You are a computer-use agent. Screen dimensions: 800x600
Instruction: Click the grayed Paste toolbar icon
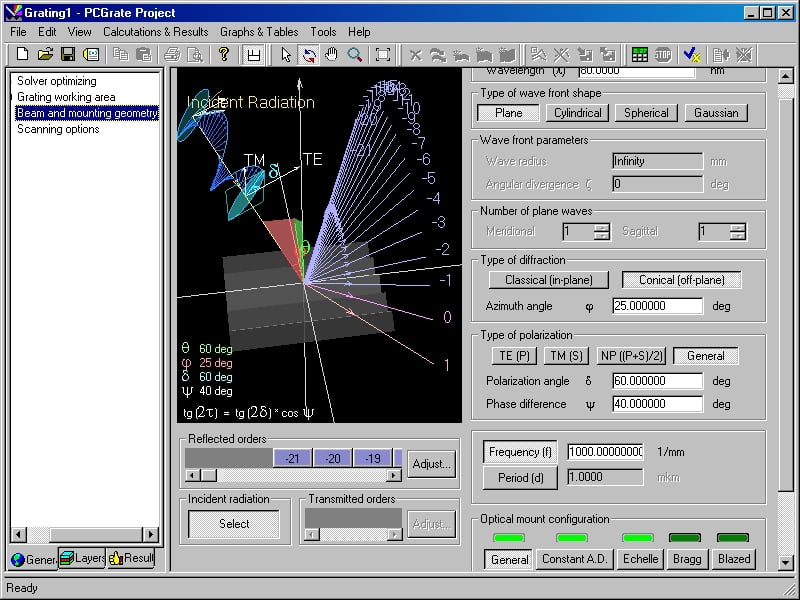(x=144, y=54)
